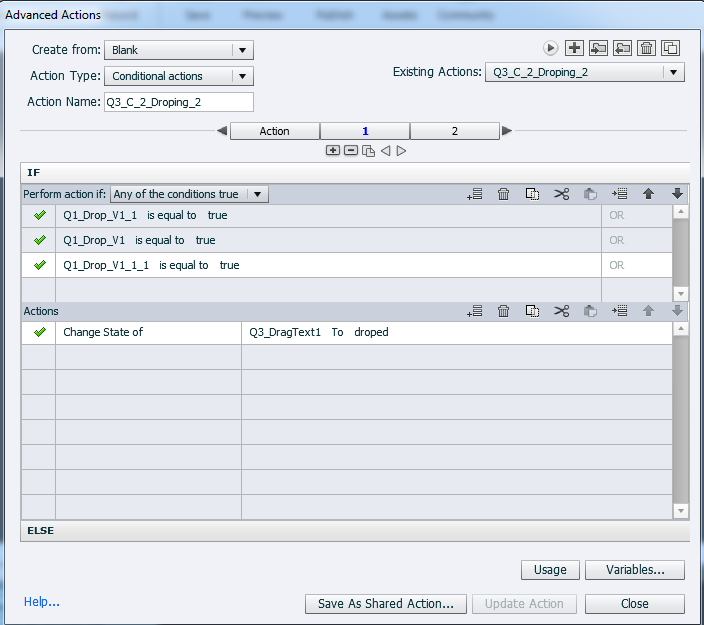Add decision block with small plus icon
Screen dimensions: 704x625
click(333, 151)
